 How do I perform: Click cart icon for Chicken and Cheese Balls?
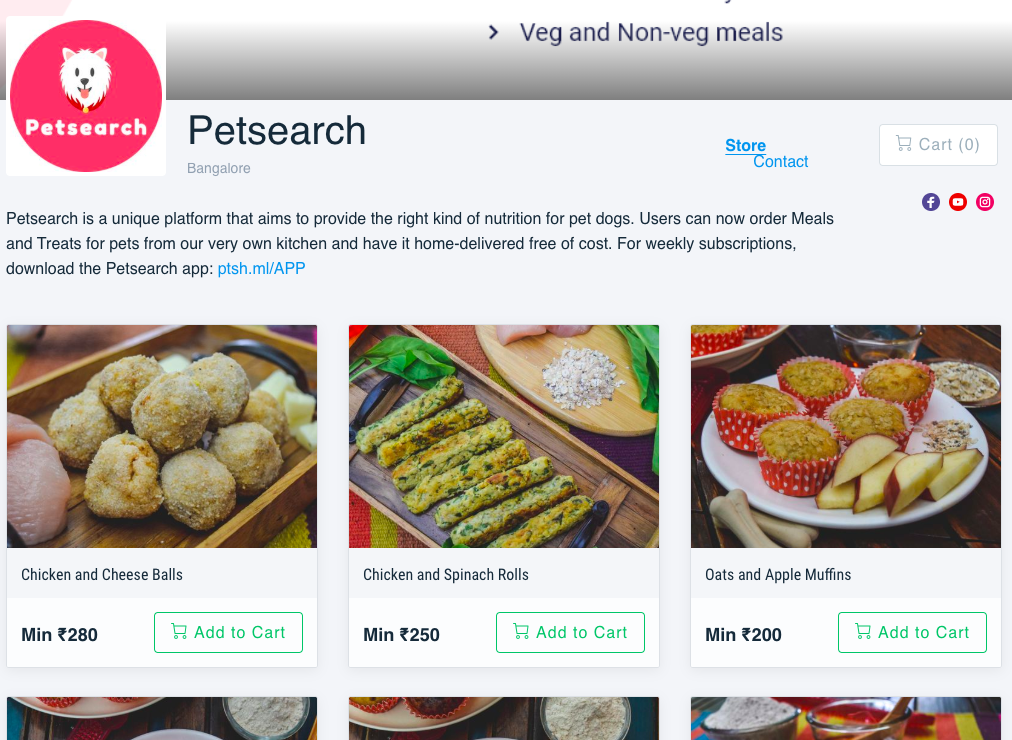[180, 632]
